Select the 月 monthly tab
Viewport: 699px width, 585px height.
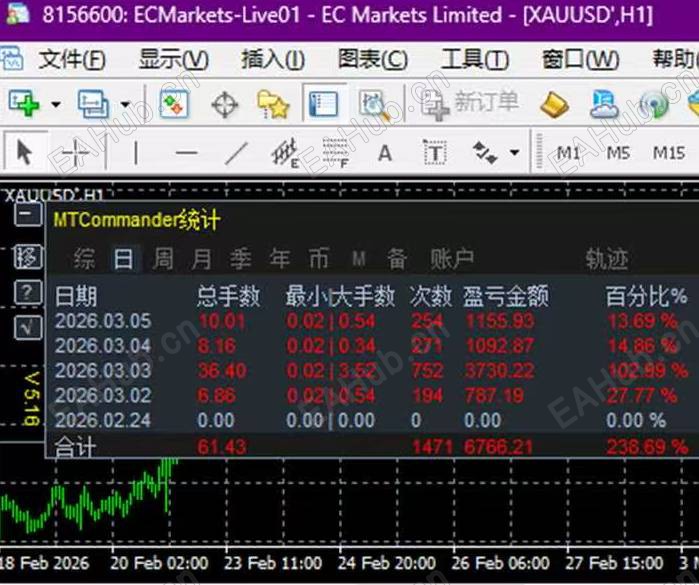[x=202, y=259]
